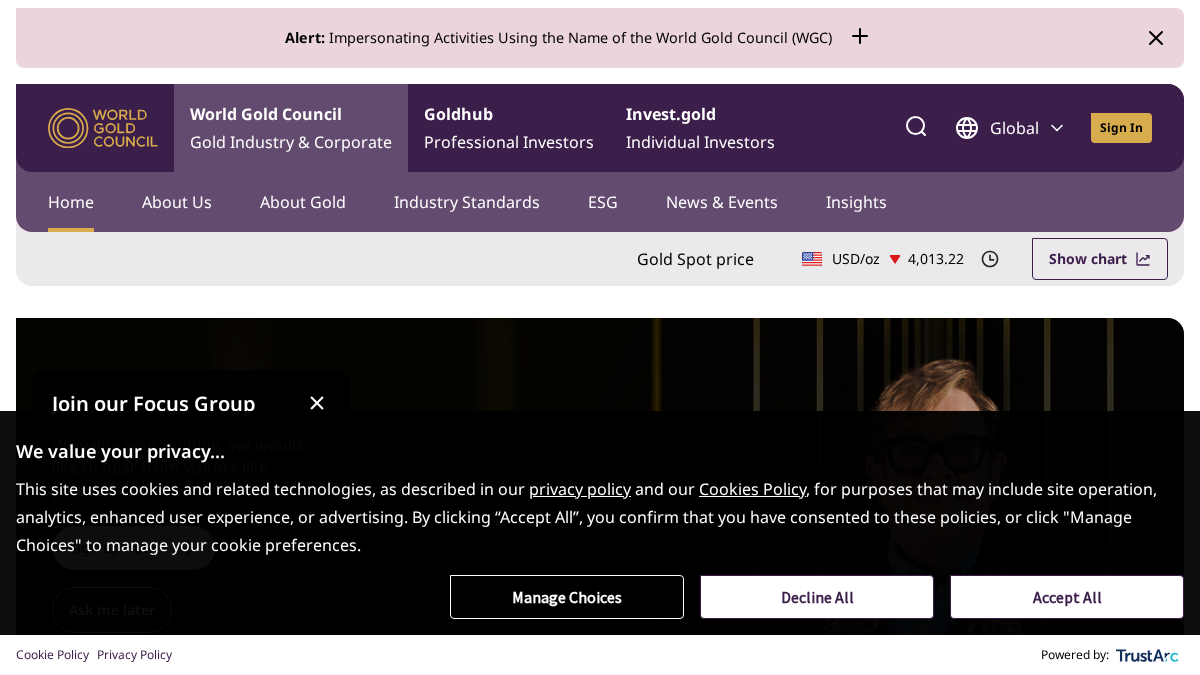
Task: Click the World Gold Council logo
Action: pos(102,128)
